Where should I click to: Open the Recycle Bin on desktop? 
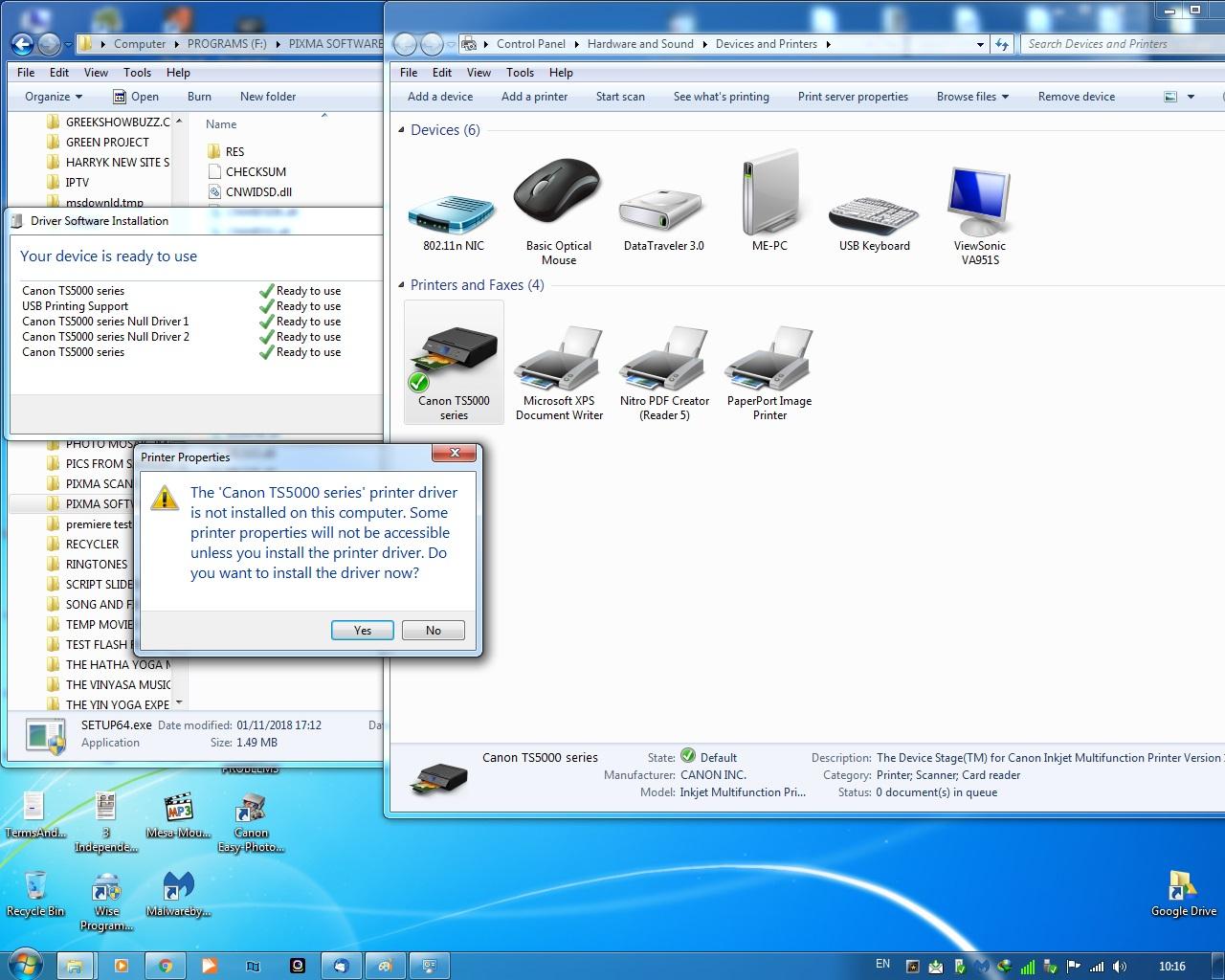35,890
